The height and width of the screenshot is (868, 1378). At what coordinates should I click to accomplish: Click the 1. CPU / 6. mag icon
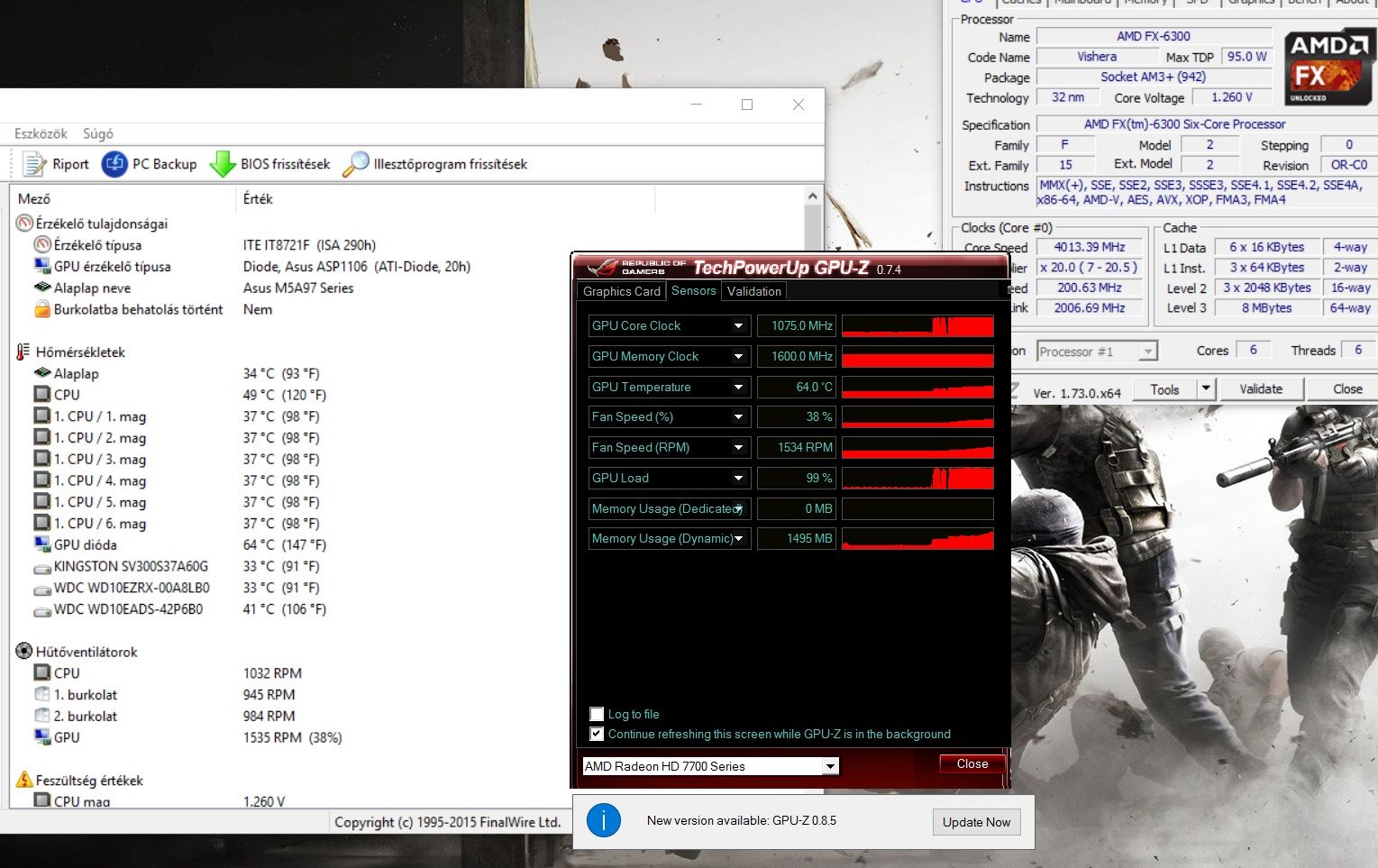click(x=42, y=523)
